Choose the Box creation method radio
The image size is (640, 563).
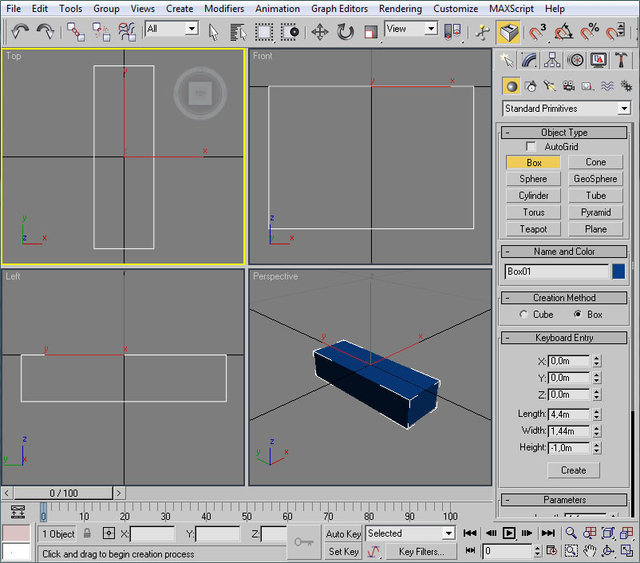[x=578, y=314]
